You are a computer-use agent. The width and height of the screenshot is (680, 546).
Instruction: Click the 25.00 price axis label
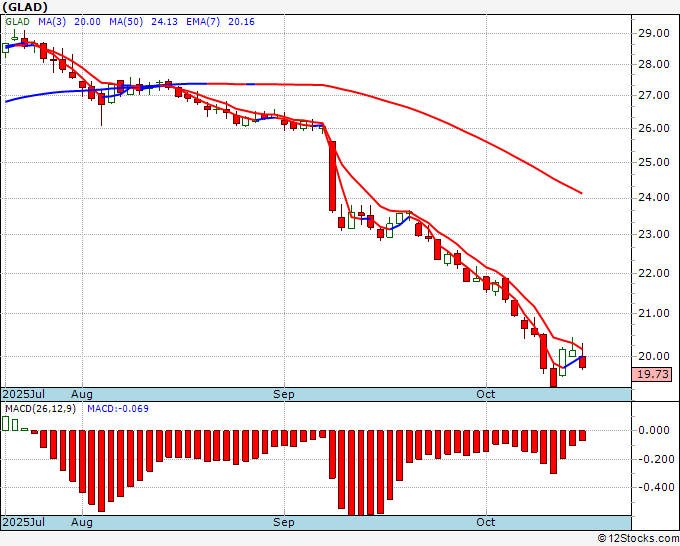(653, 162)
